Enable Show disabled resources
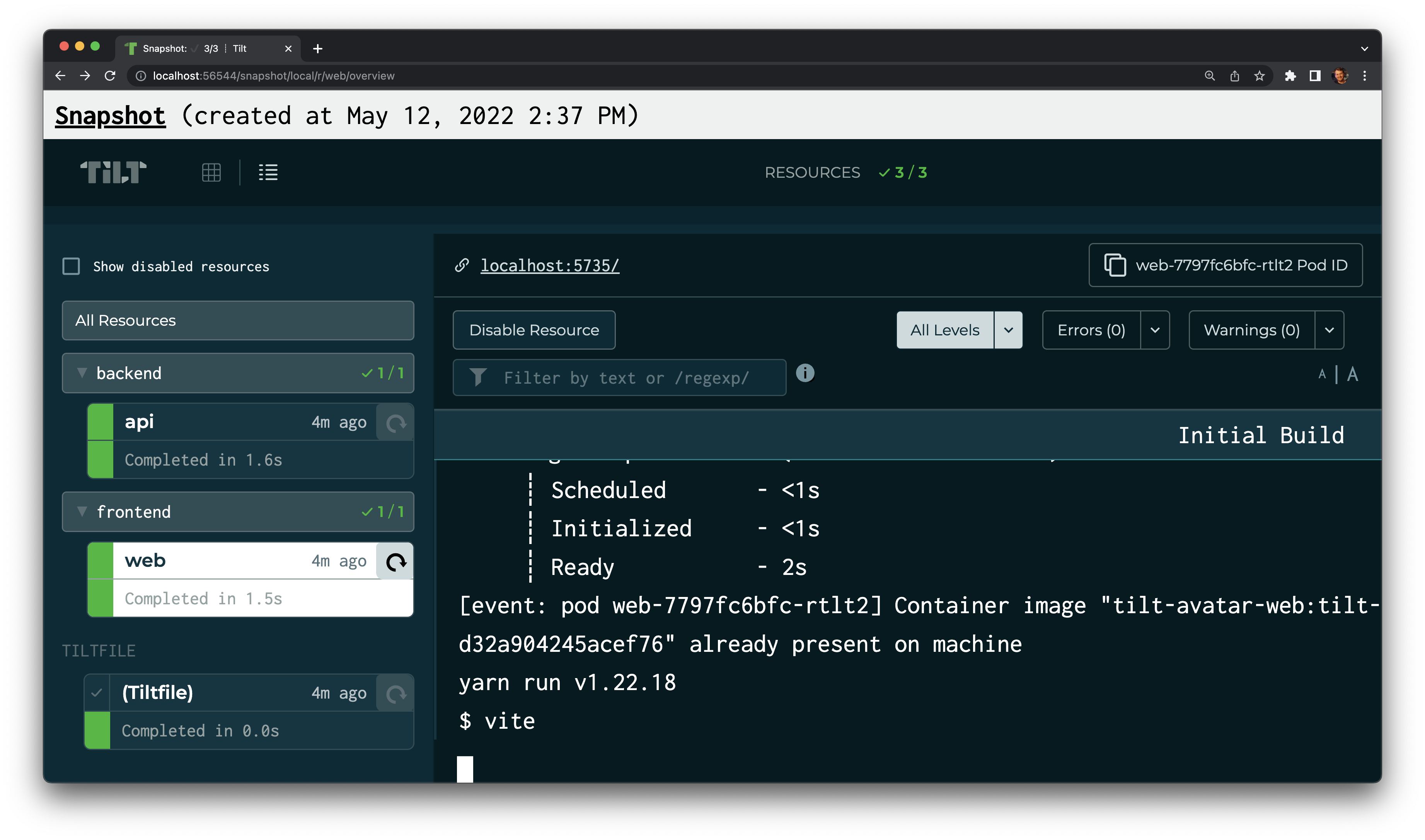The width and height of the screenshot is (1425, 840). [71, 266]
